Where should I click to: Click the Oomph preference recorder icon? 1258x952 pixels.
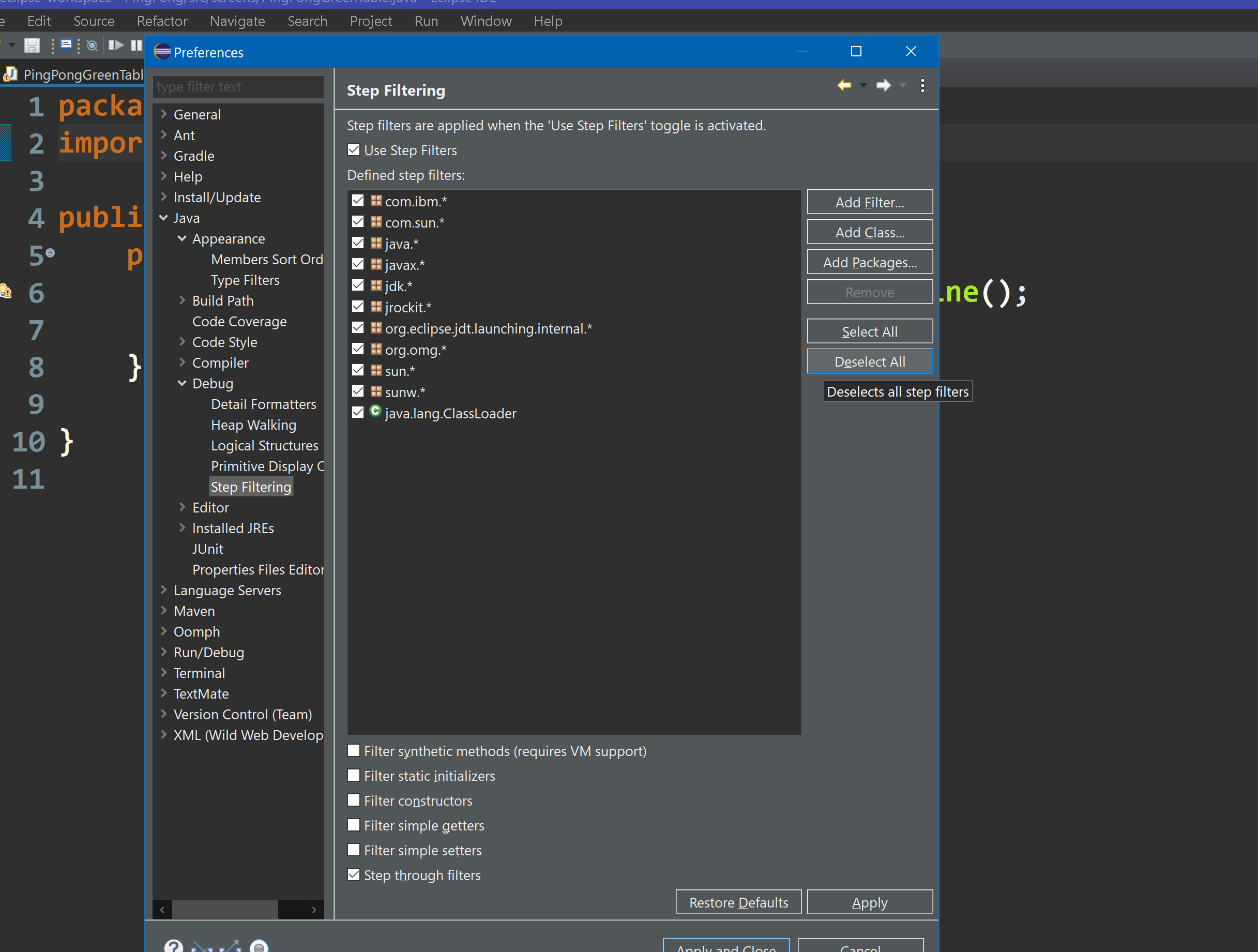259,946
